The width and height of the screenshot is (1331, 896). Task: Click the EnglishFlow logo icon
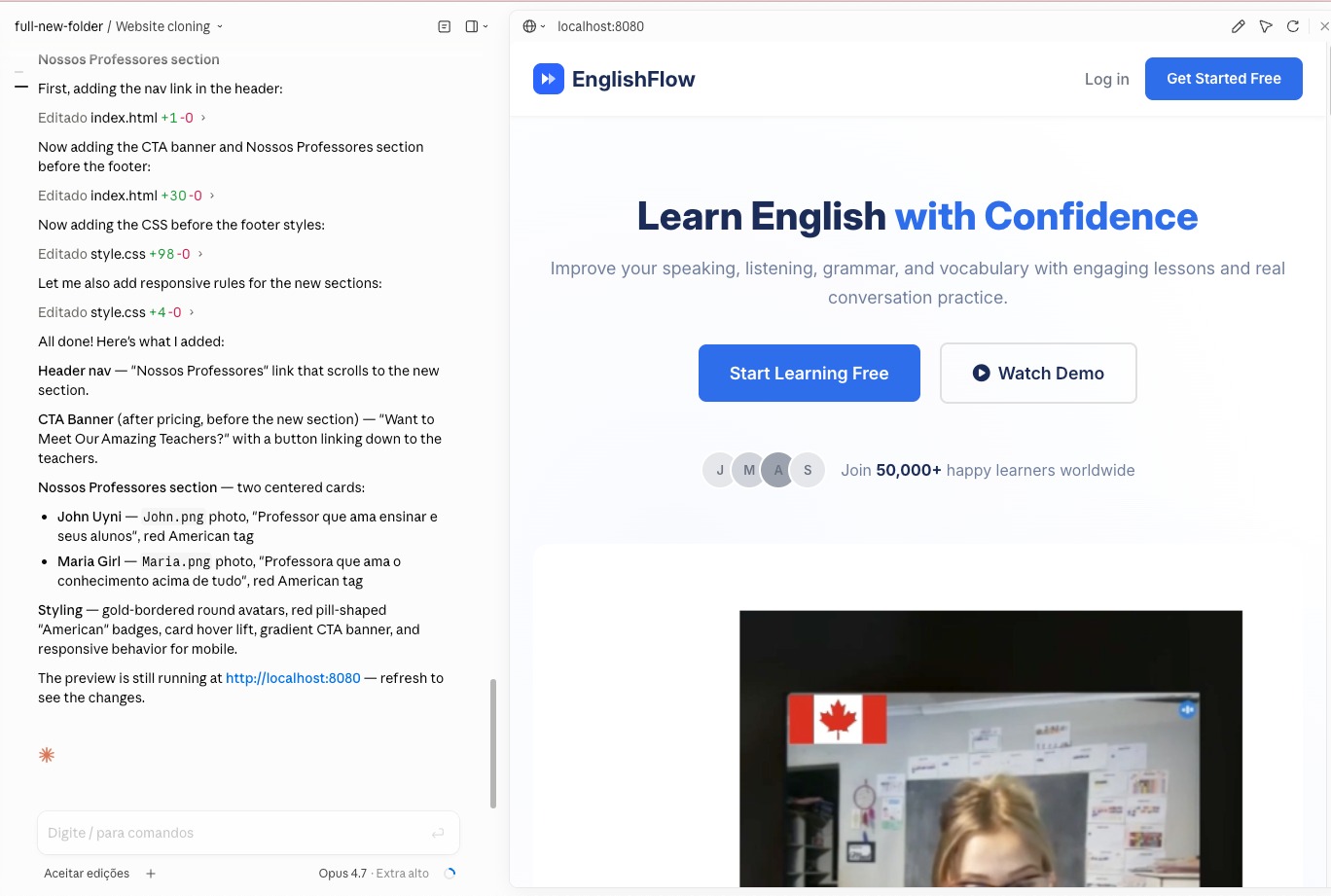point(549,79)
